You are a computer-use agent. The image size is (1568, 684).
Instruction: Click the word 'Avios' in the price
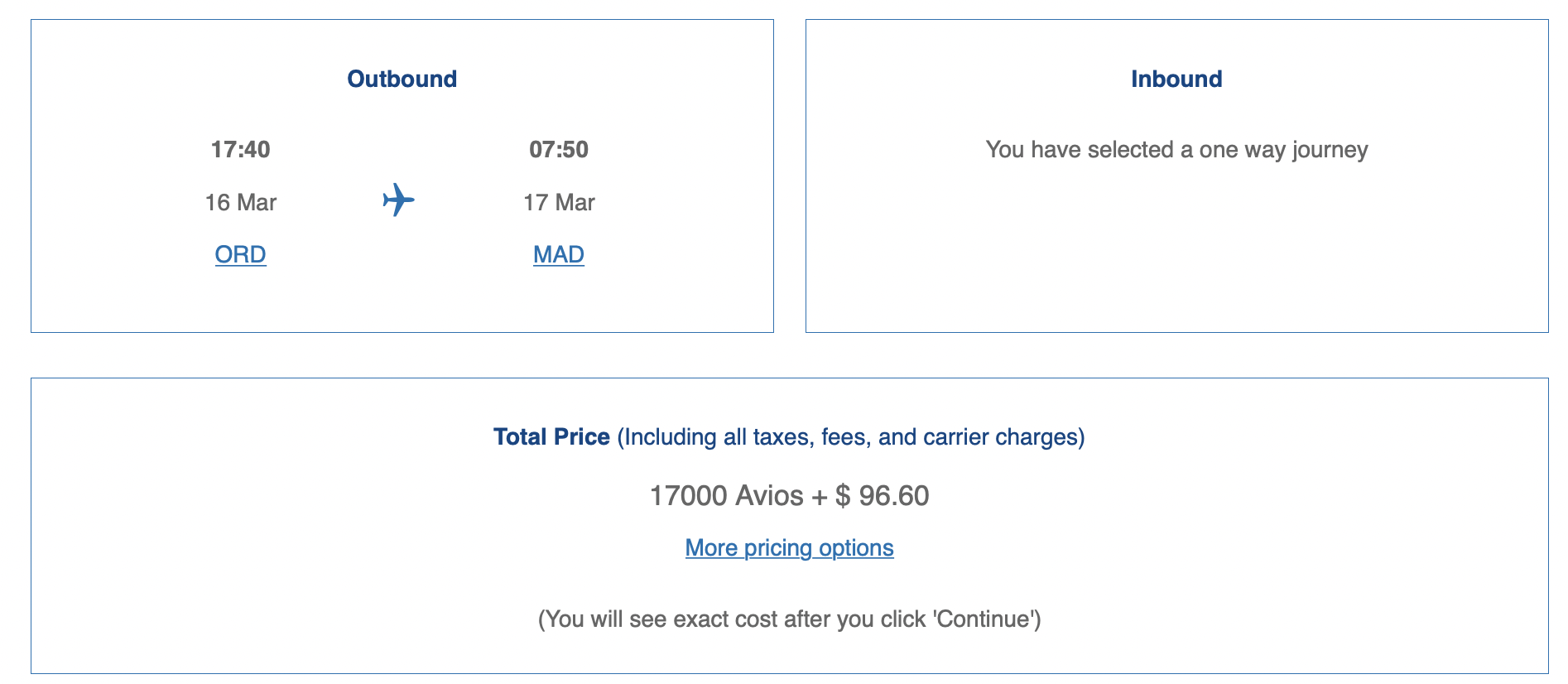click(769, 495)
